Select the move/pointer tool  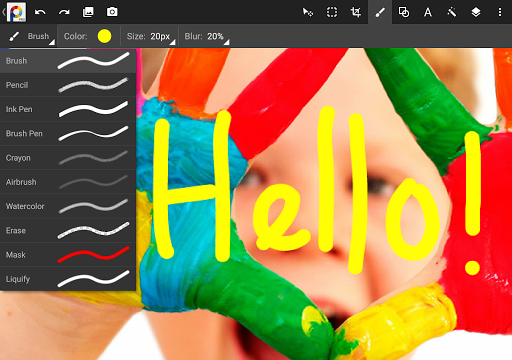pos(307,12)
